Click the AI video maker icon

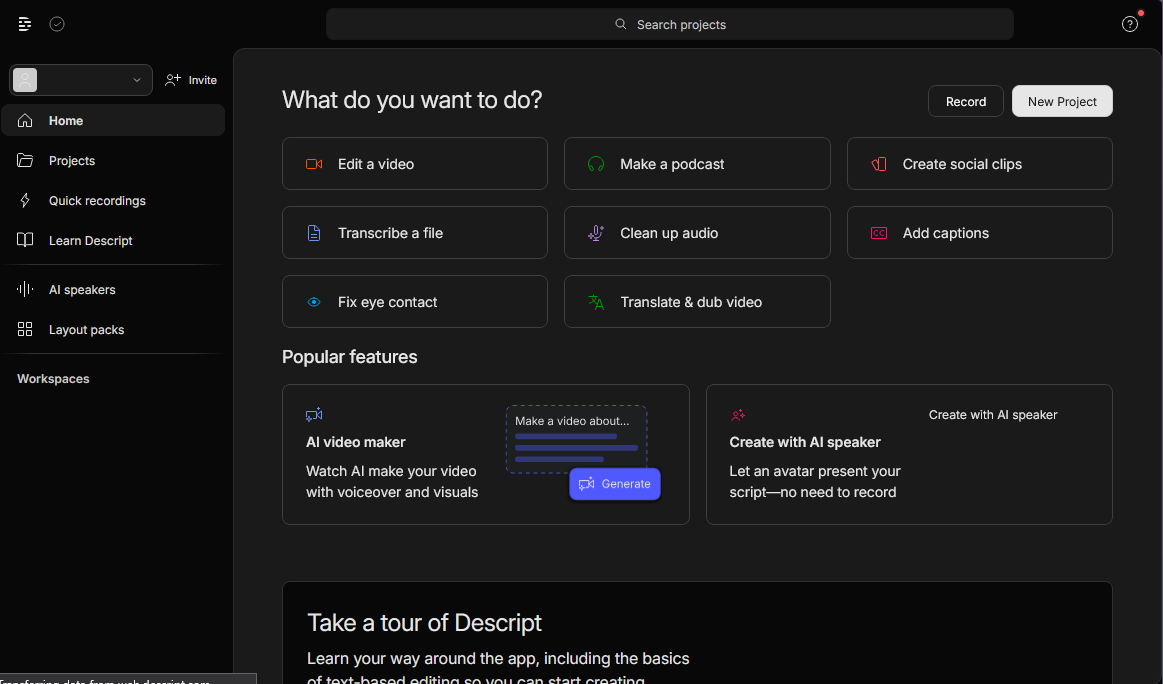click(x=314, y=415)
